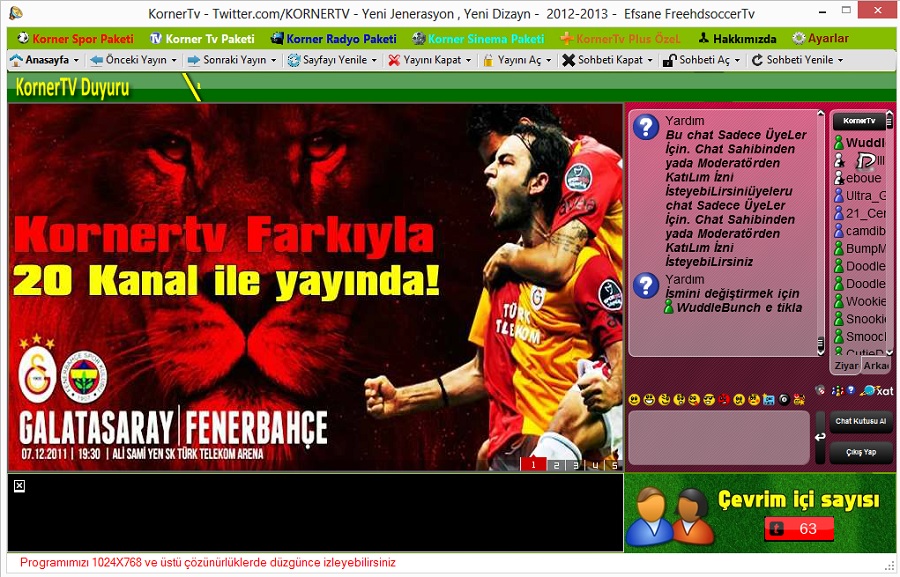900x577 pixels.
Task: Go to banner slide 3
Action: 575,465
